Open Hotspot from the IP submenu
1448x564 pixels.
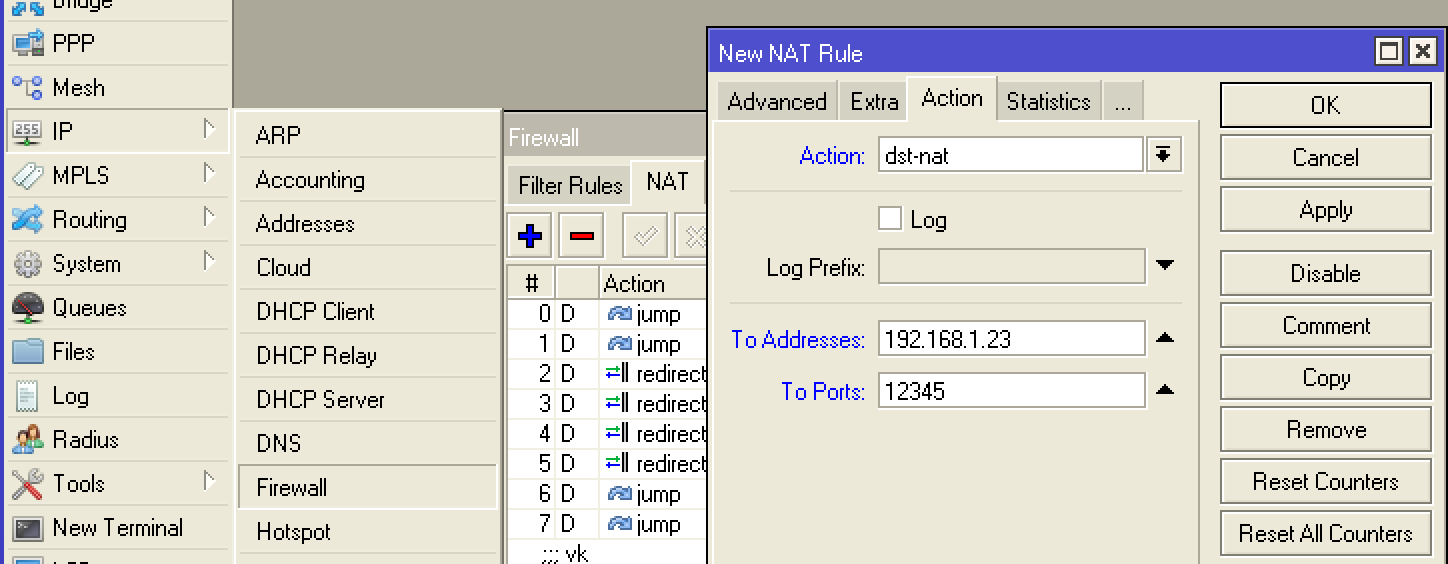tap(368, 532)
